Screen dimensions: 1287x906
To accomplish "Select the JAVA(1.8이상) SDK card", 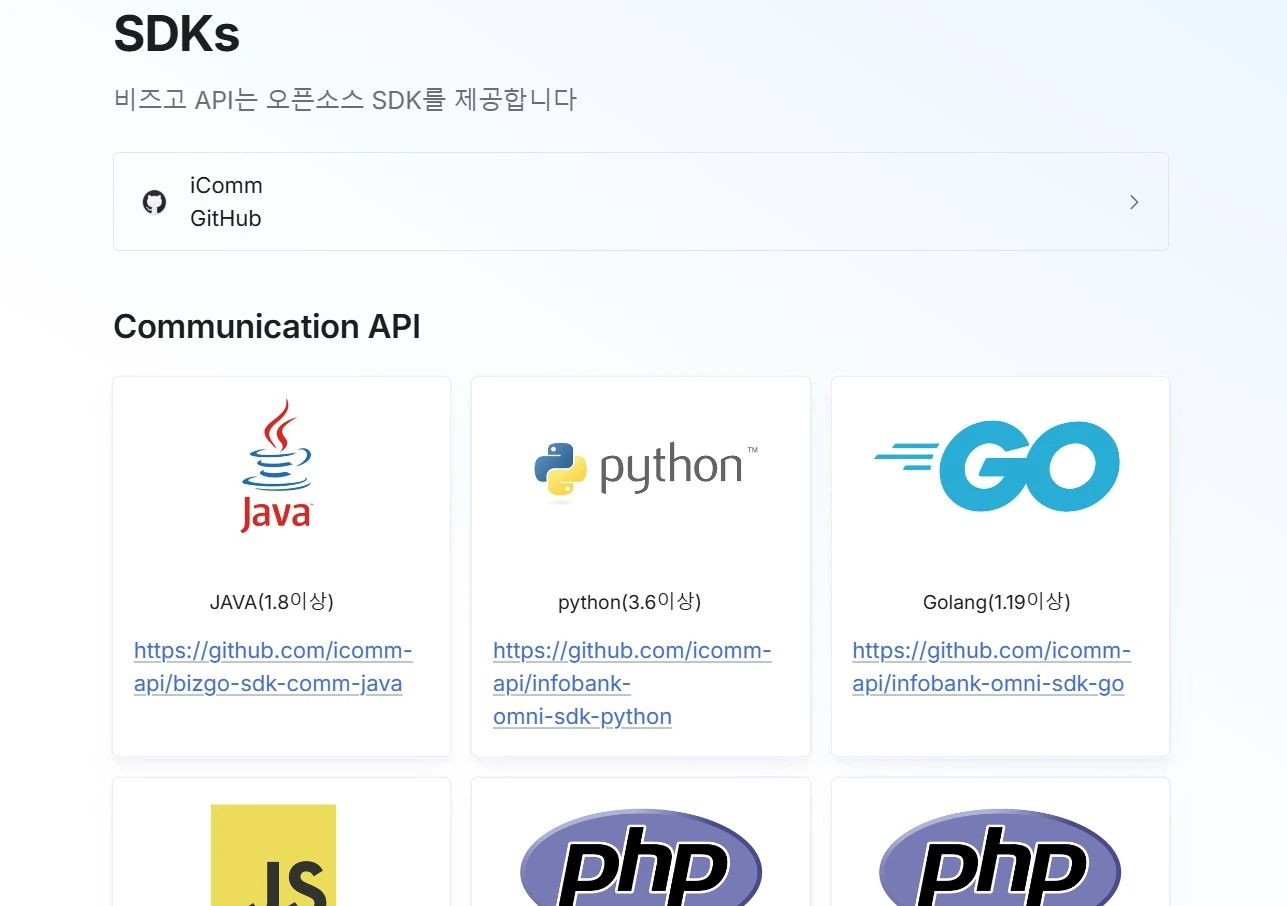I will 281,565.
